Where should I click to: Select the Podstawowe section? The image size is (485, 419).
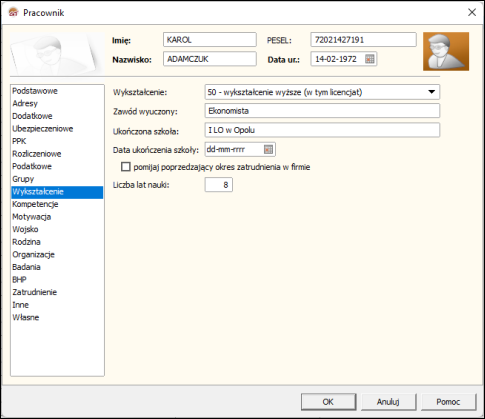tap(35, 91)
